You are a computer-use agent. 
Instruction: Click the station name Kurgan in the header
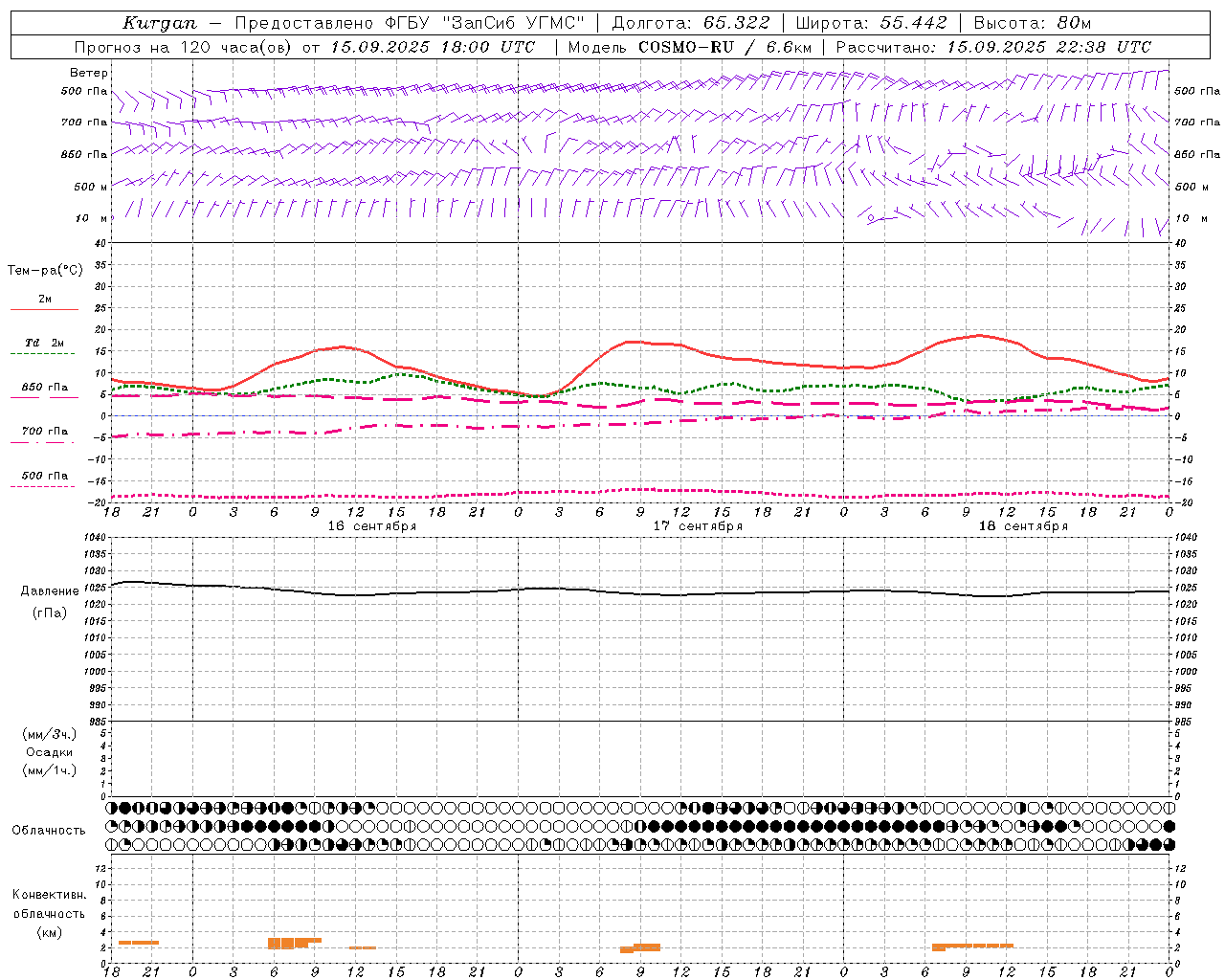pos(160,23)
